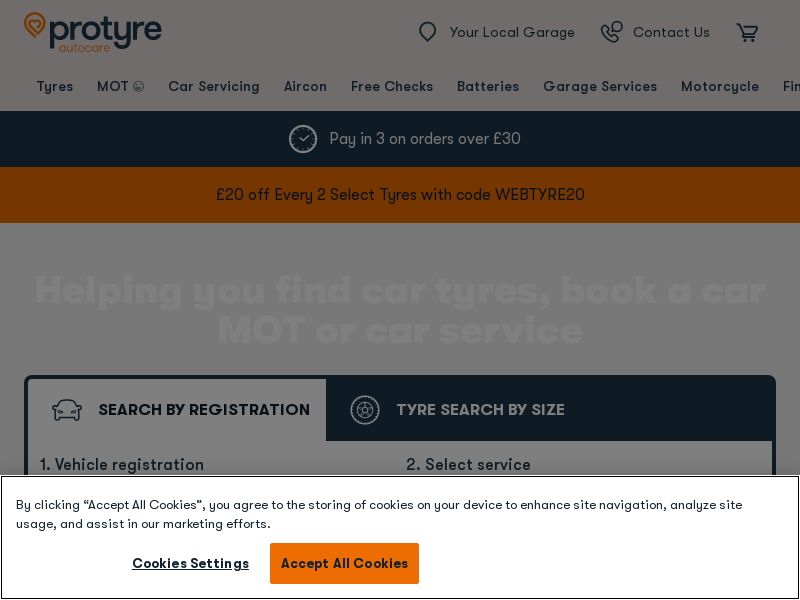Click the Contact Us link
Image resolution: width=800 pixels, height=600 pixels.
pos(671,32)
